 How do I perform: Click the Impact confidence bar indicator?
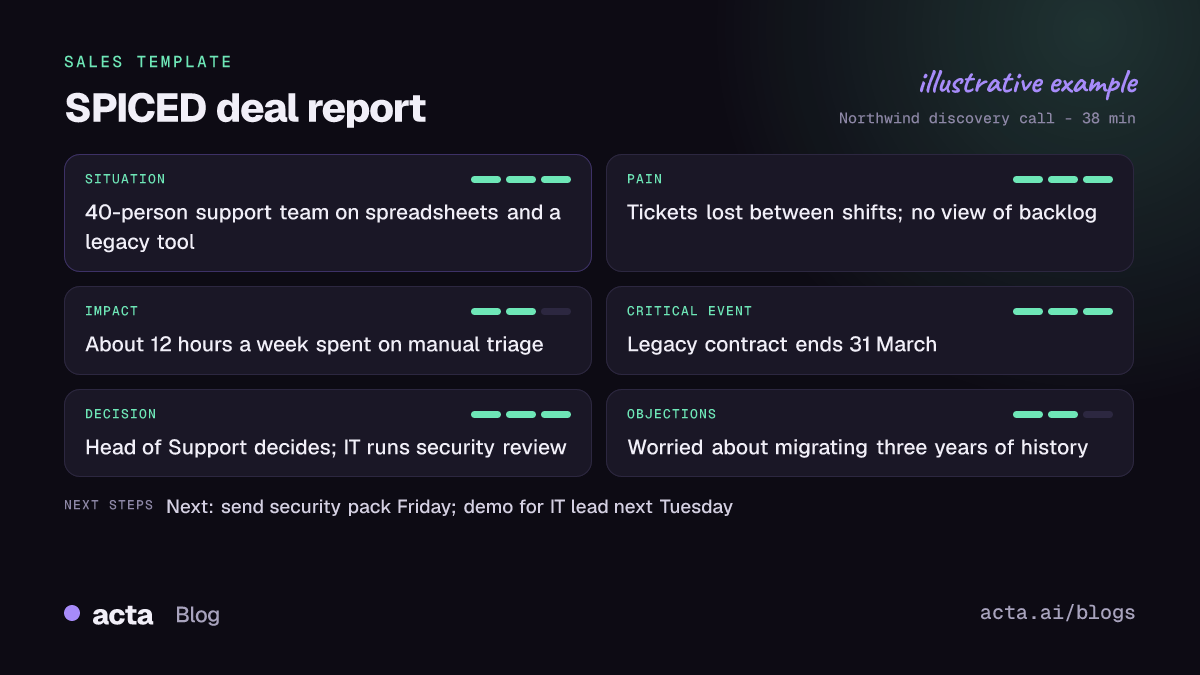coord(521,312)
